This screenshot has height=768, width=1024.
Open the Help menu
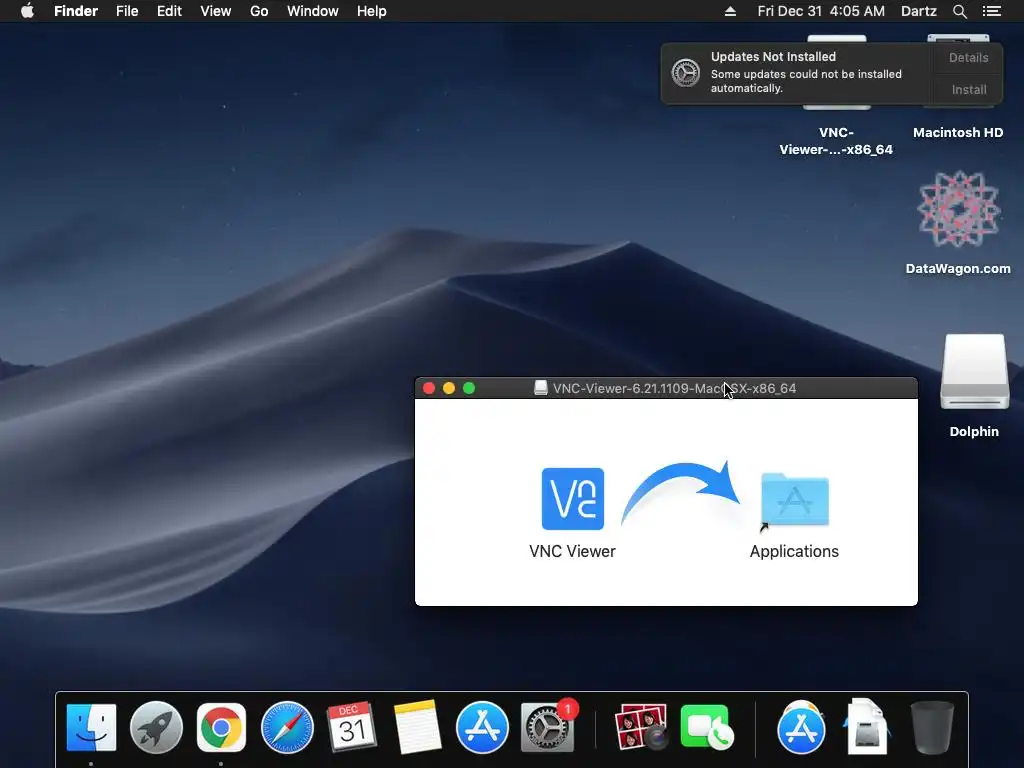click(372, 11)
